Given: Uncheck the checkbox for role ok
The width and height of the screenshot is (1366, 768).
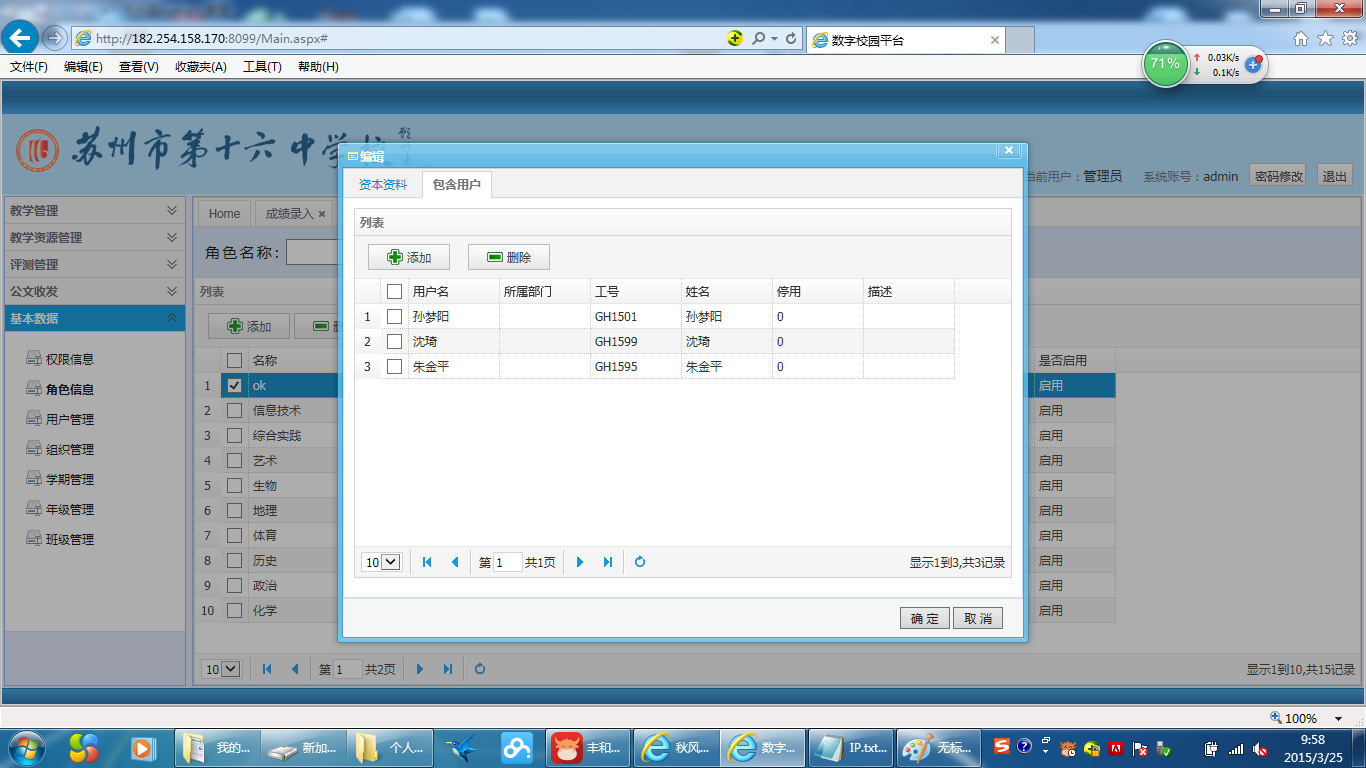Looking at the screenshot, I should pos(234,385).
